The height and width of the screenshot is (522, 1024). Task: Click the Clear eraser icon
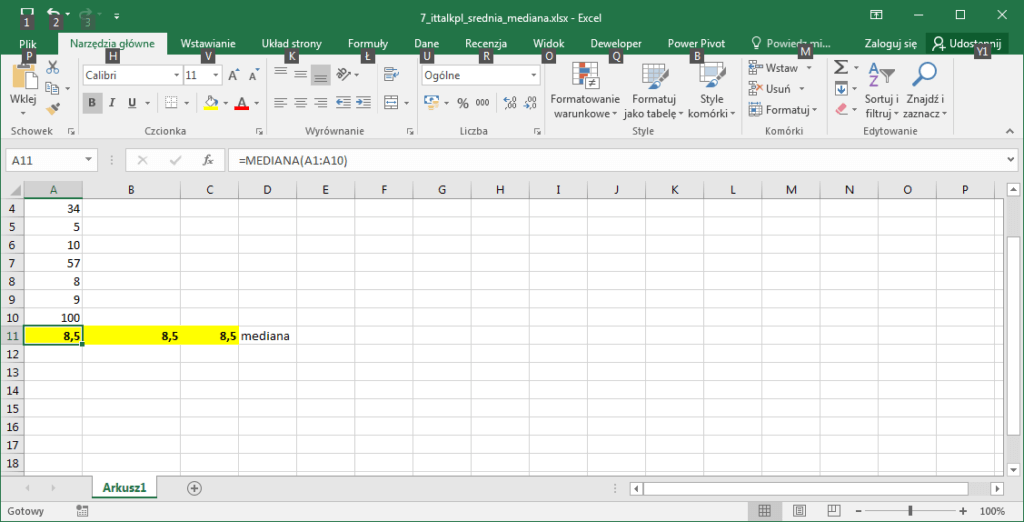coord(841,109)
